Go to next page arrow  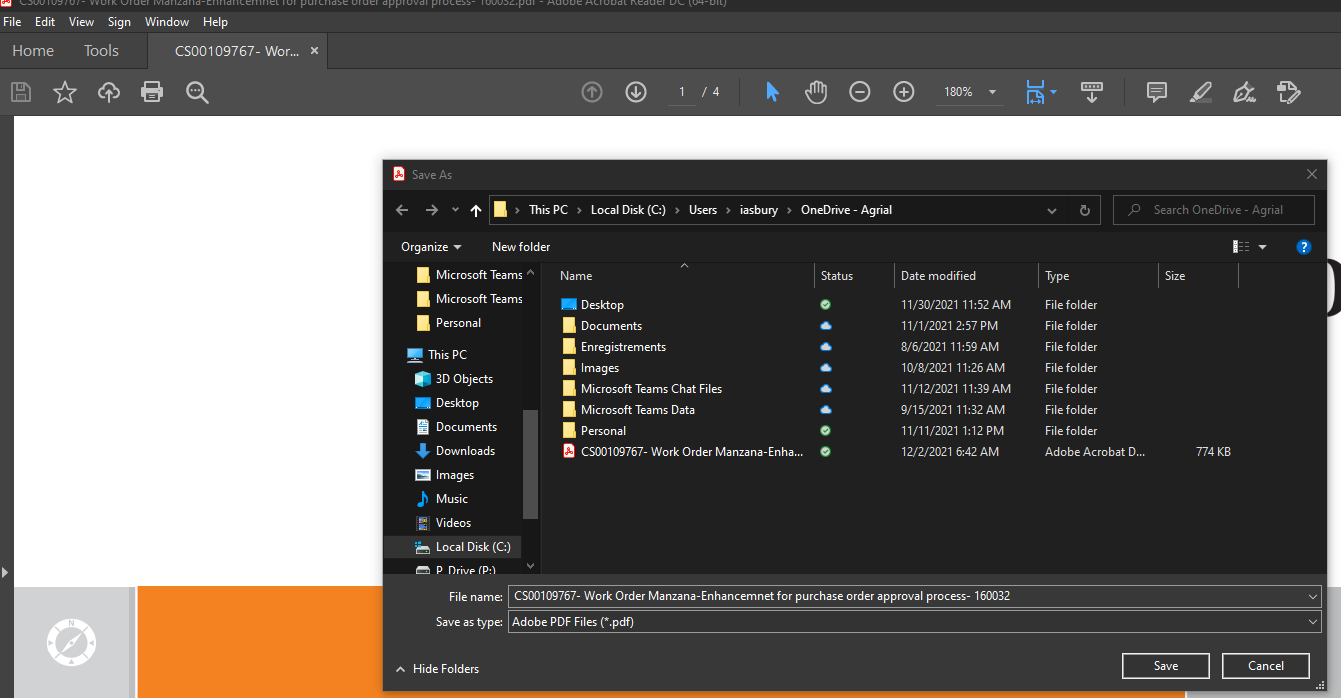click(x=636, y=92)
